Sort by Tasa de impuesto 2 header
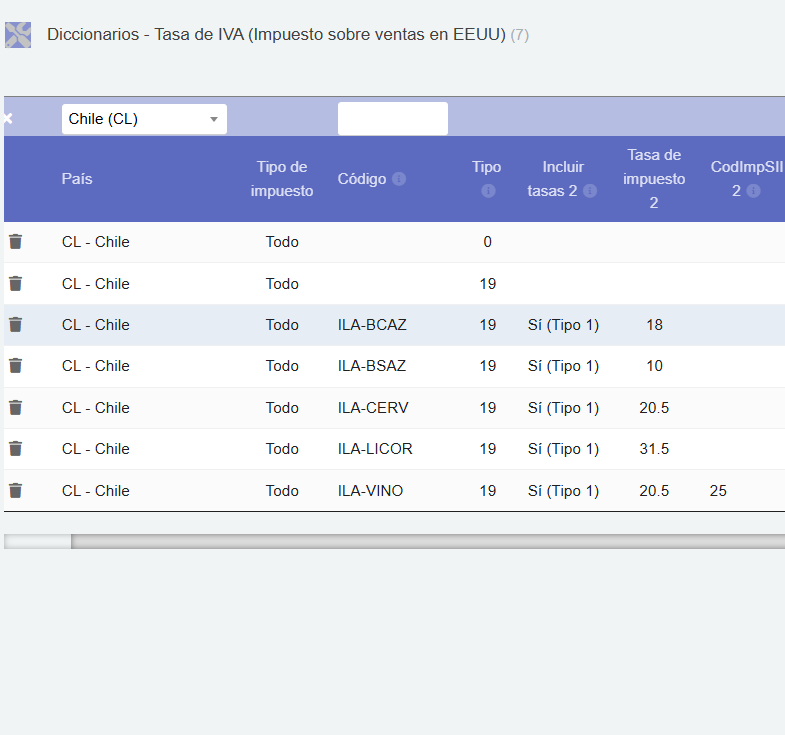 click(x=654, y=179)
